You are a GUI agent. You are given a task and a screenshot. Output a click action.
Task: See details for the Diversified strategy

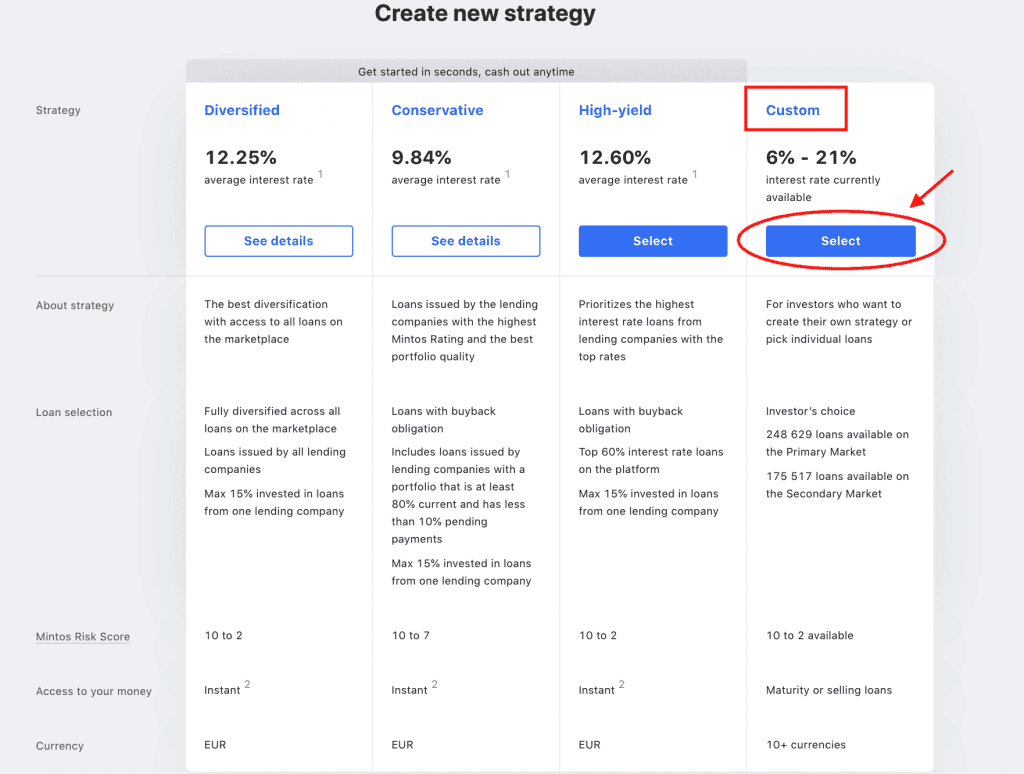[x=278, y=241]
